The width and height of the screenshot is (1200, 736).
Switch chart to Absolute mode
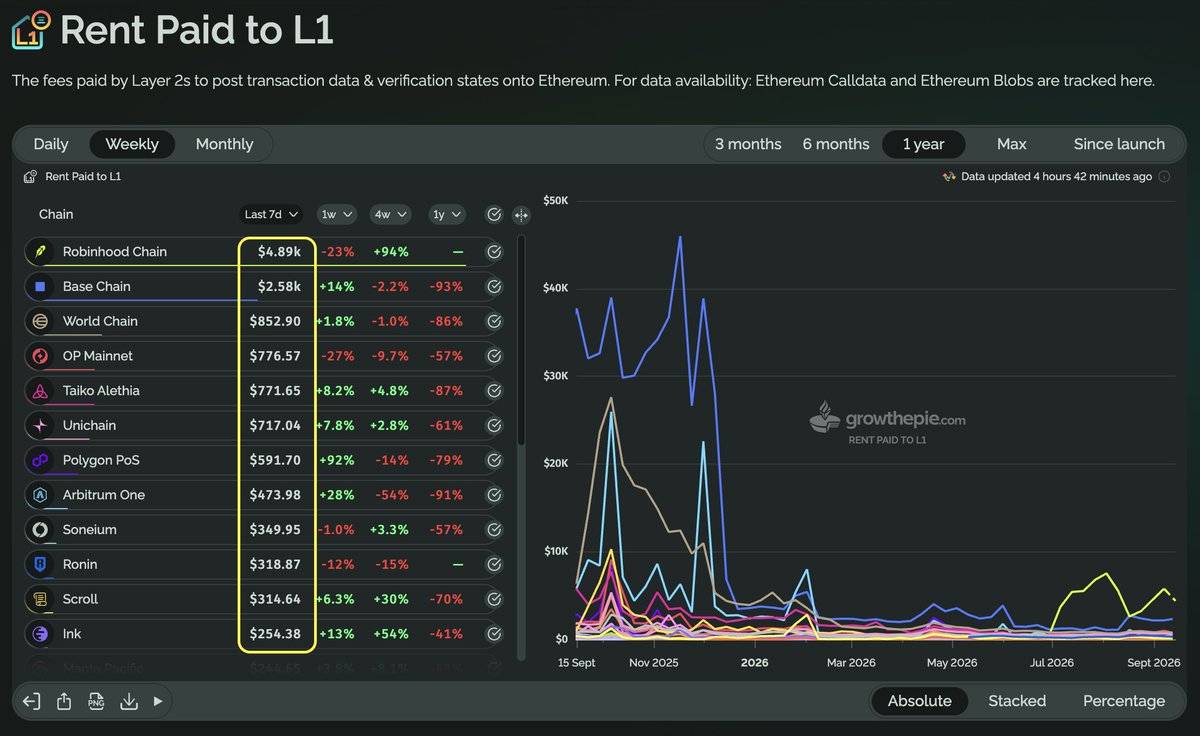pos(920,701)
